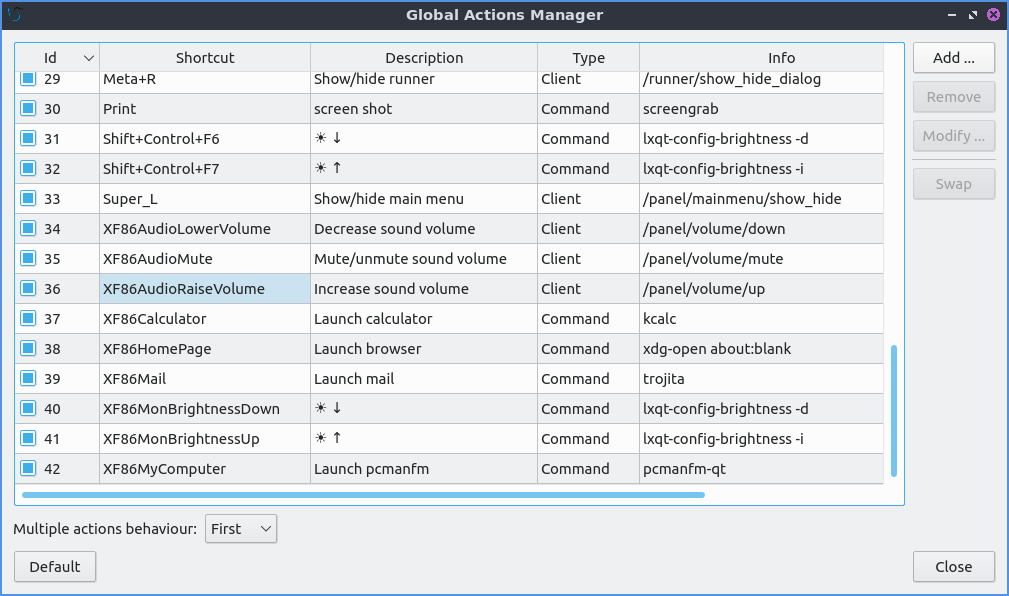Click the Add ... button
The image size is (1009, 596).
(953, 58)
